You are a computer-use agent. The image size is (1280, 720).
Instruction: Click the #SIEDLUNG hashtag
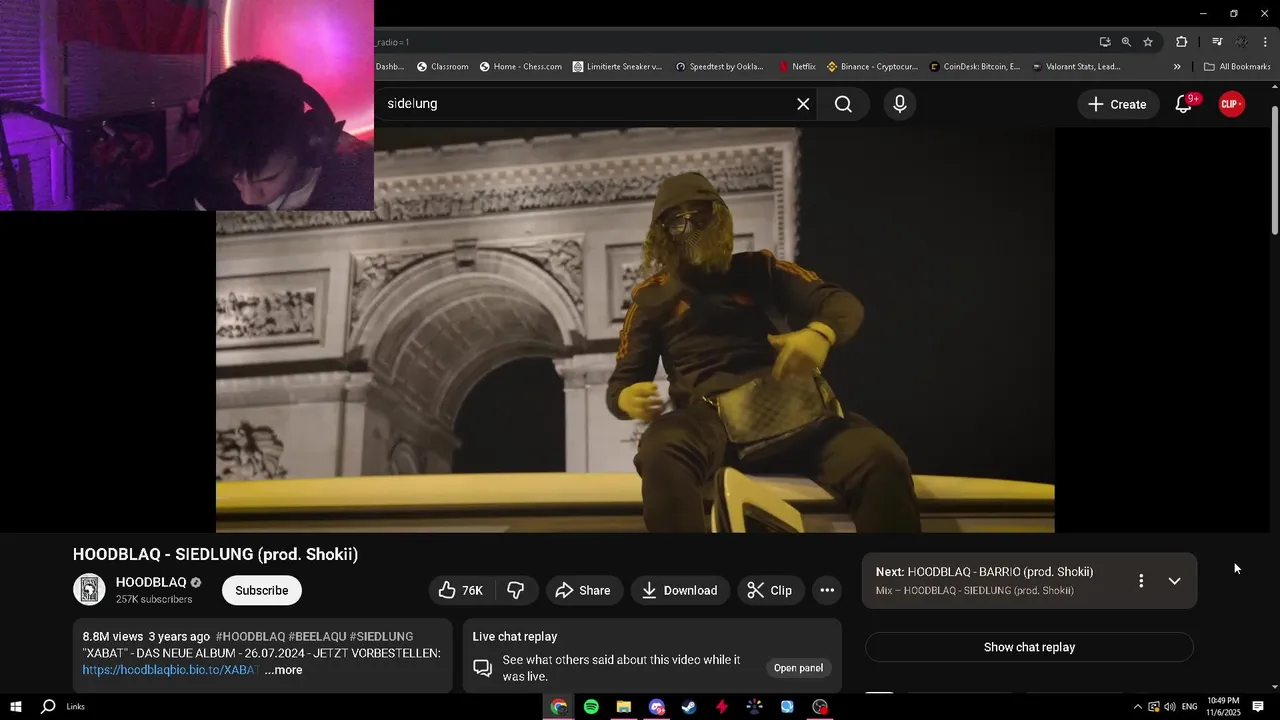(381, 637)
